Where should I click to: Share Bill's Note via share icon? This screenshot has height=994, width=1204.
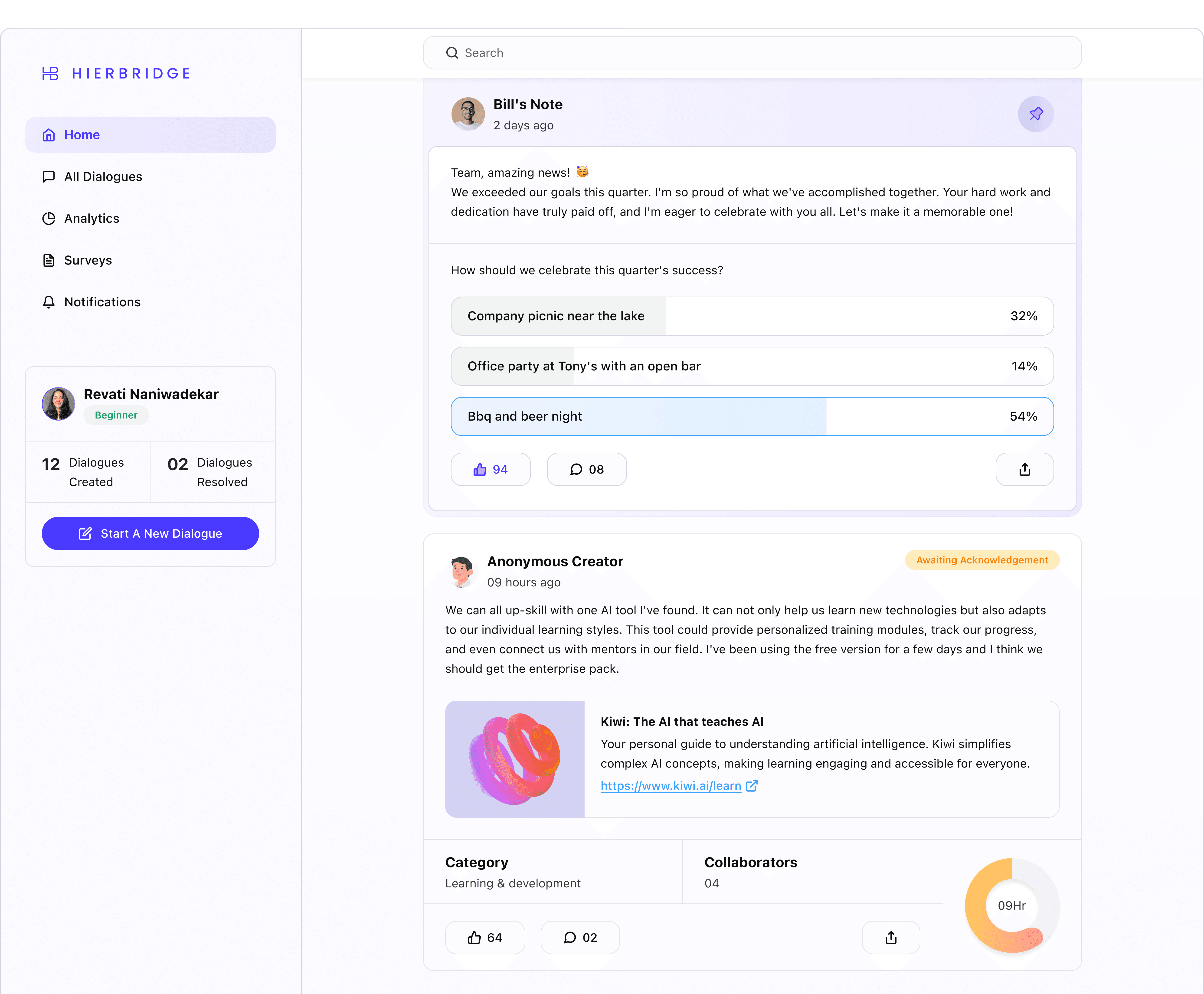click(x=1024, y=470)
